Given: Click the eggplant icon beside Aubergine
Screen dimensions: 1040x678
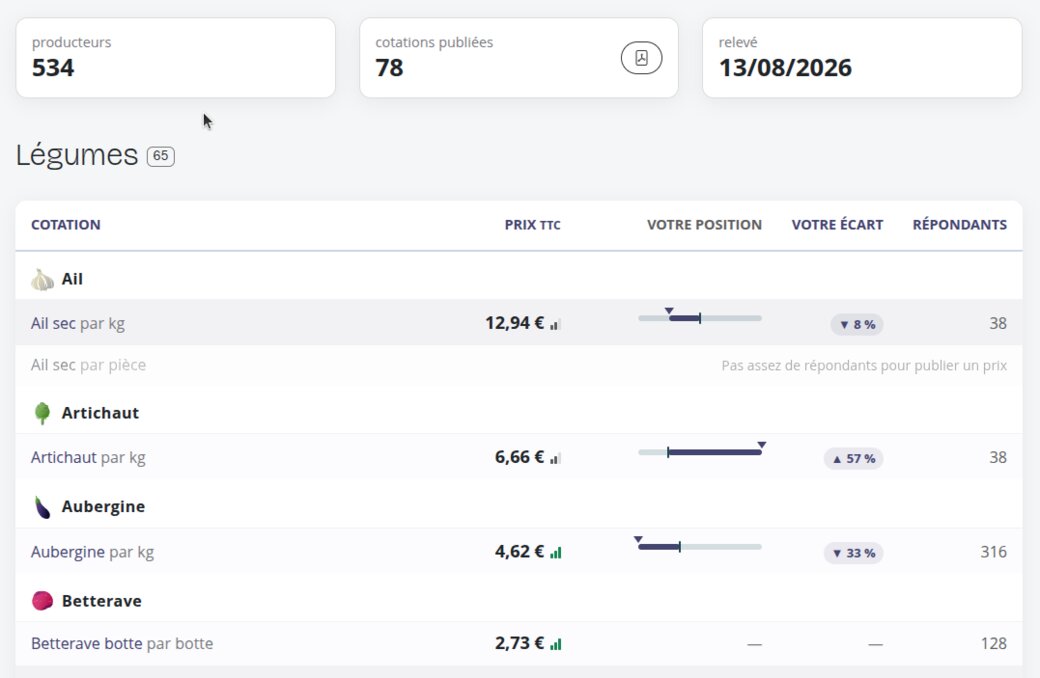Looking at the screenshot, I should [42, 507].
